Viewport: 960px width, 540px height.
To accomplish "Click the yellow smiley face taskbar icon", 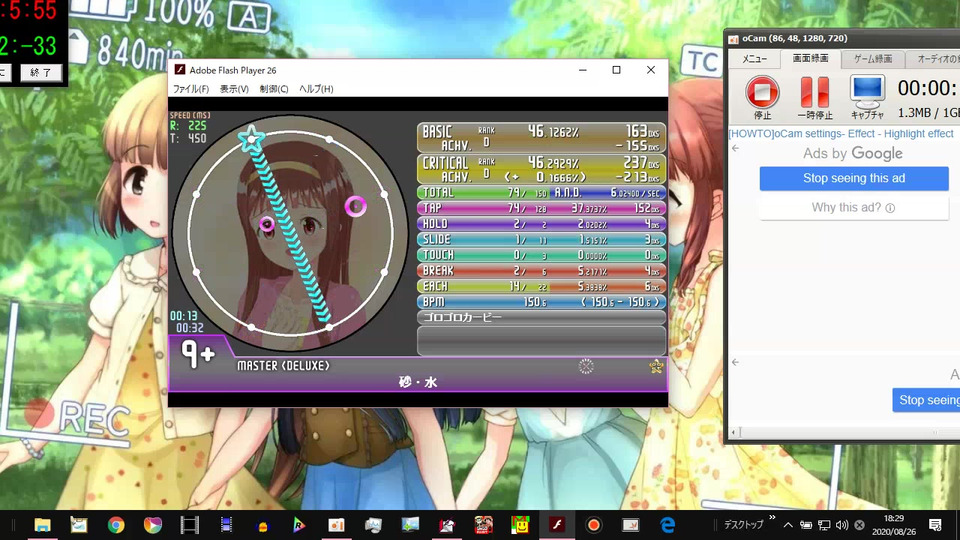I will (520, 525).
